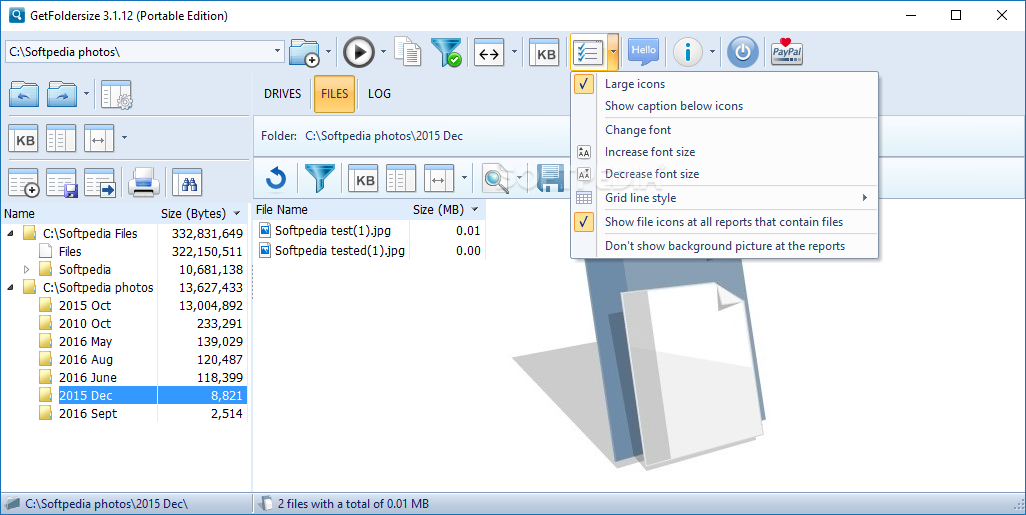The height and width of the screenshot is (515, 1026).
Task: Click the forward folder navigation icon
Action: coord(63,94)
